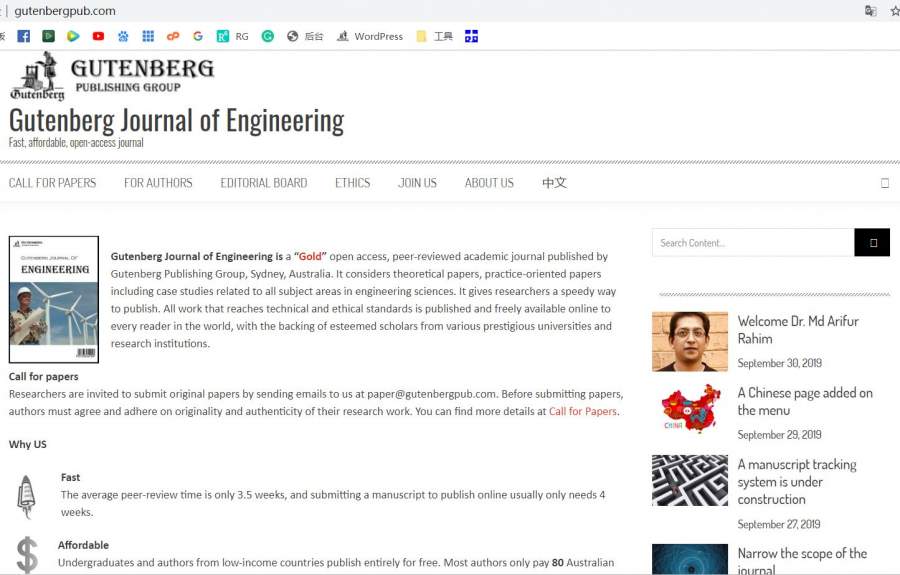Open A Chinese page added post

pos(805,401)
